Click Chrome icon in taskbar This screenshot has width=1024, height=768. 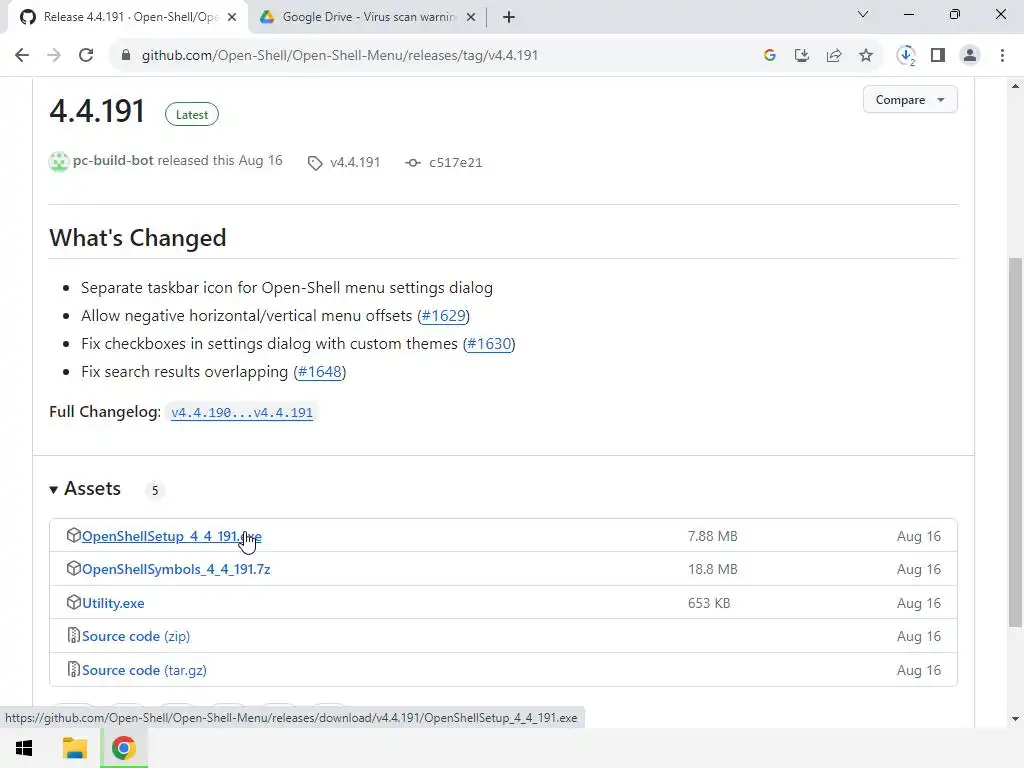pyautogui.click(x=123, y=748)
